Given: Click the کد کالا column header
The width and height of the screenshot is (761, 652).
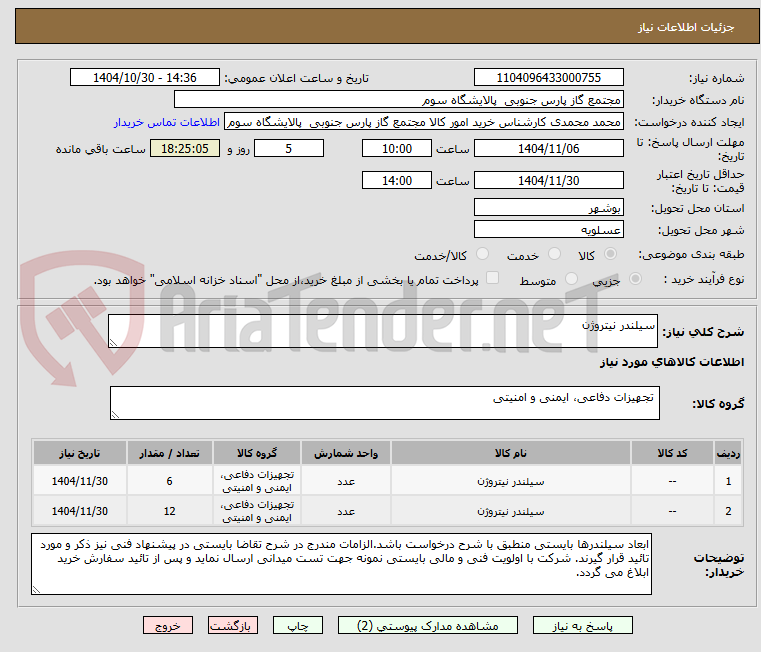Looking at the screenshot, I should [672, 453].
